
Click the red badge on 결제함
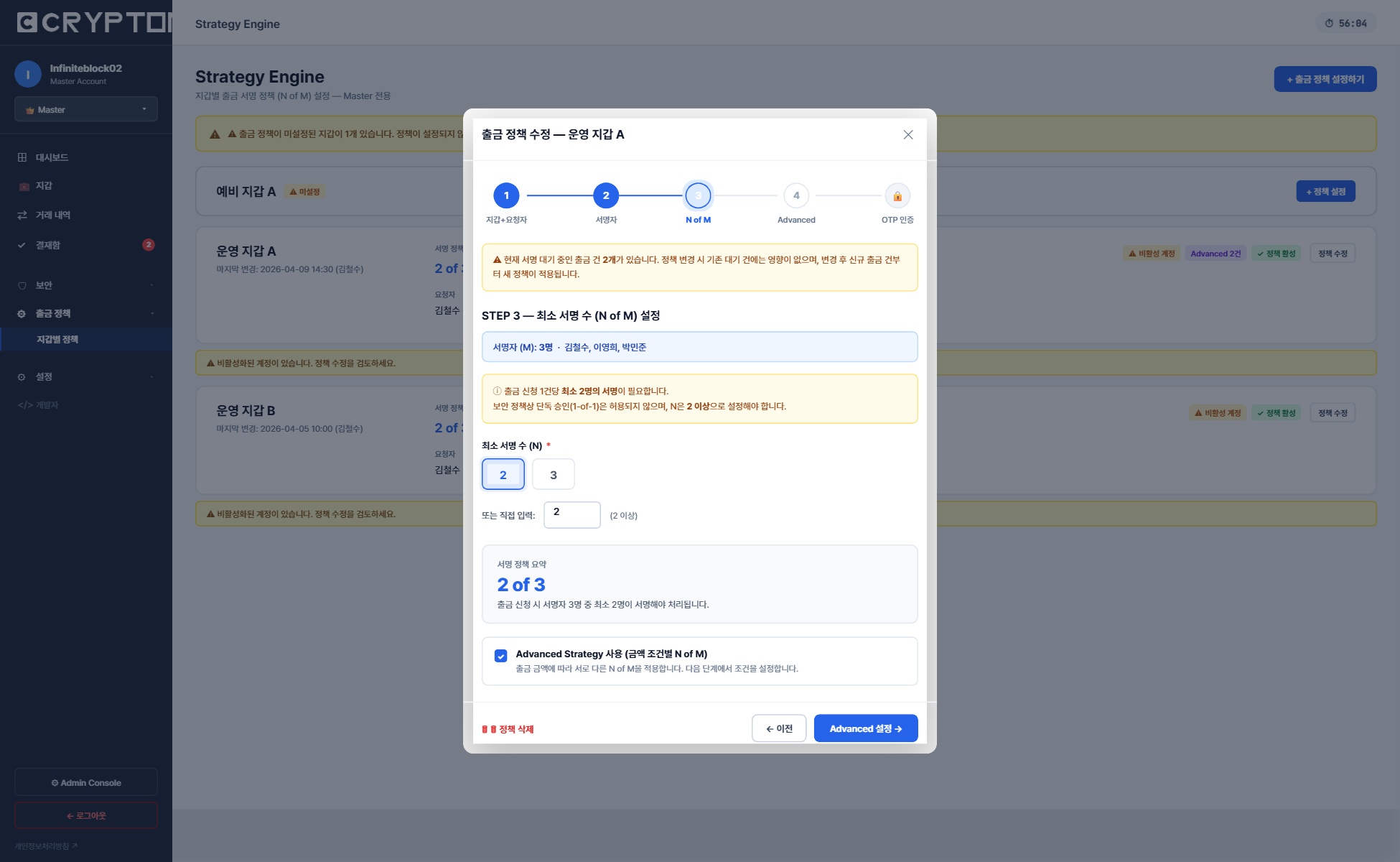pos(149,244)
